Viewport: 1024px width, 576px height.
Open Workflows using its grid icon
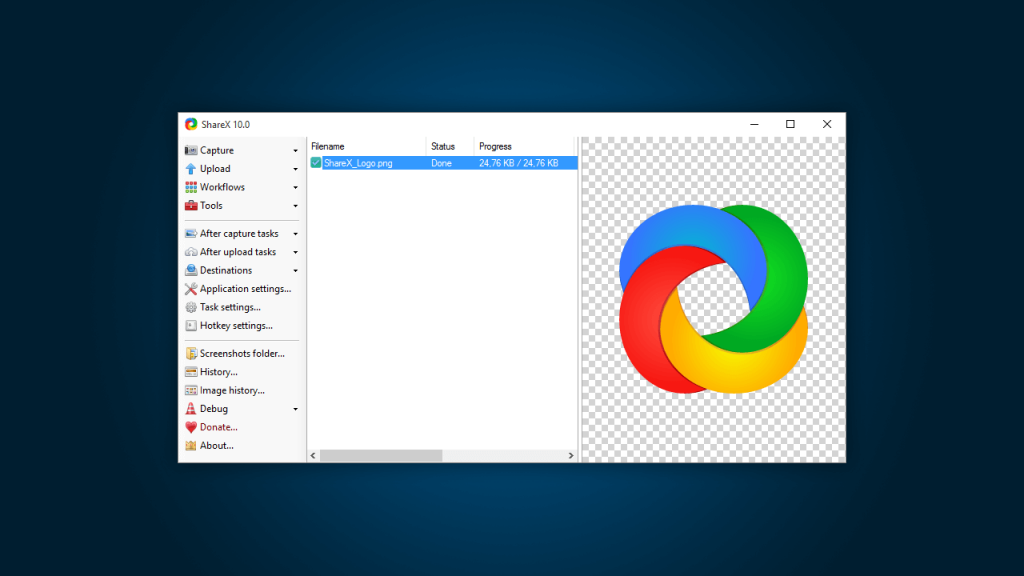click(x=190, y=187)
